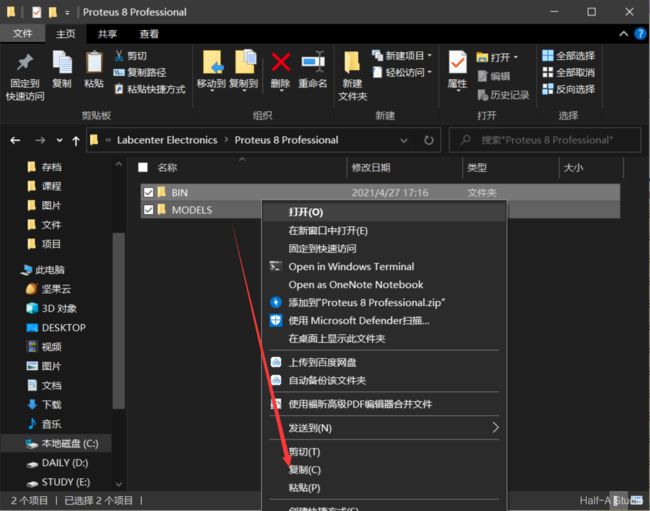Uncheck the BIN folder checkbox
Screen dimensions: 650x511
coord(148,192)
